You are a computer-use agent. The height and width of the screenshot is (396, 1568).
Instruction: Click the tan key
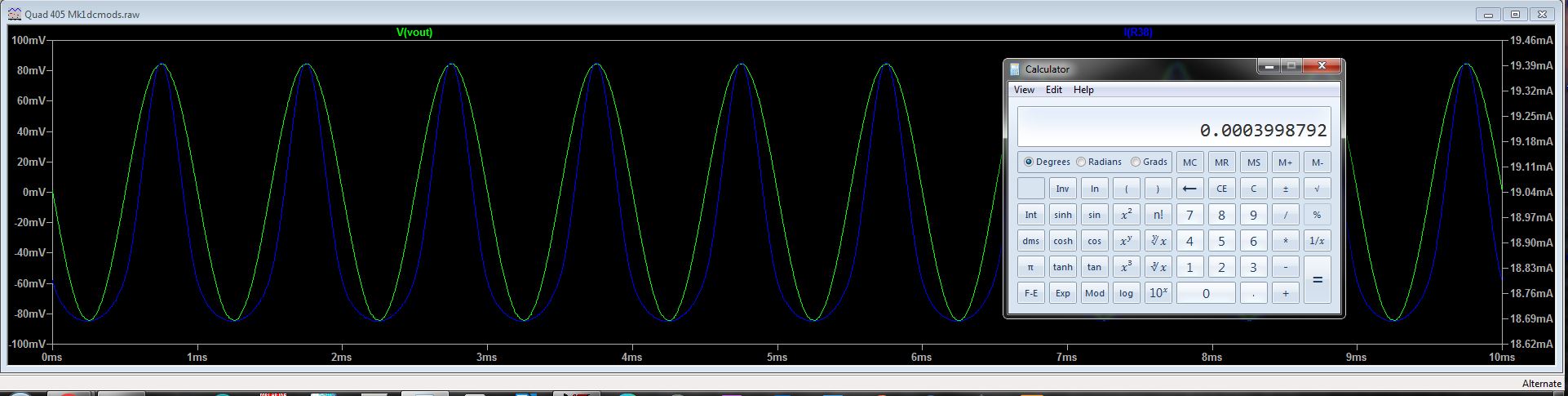(1094, 267)
